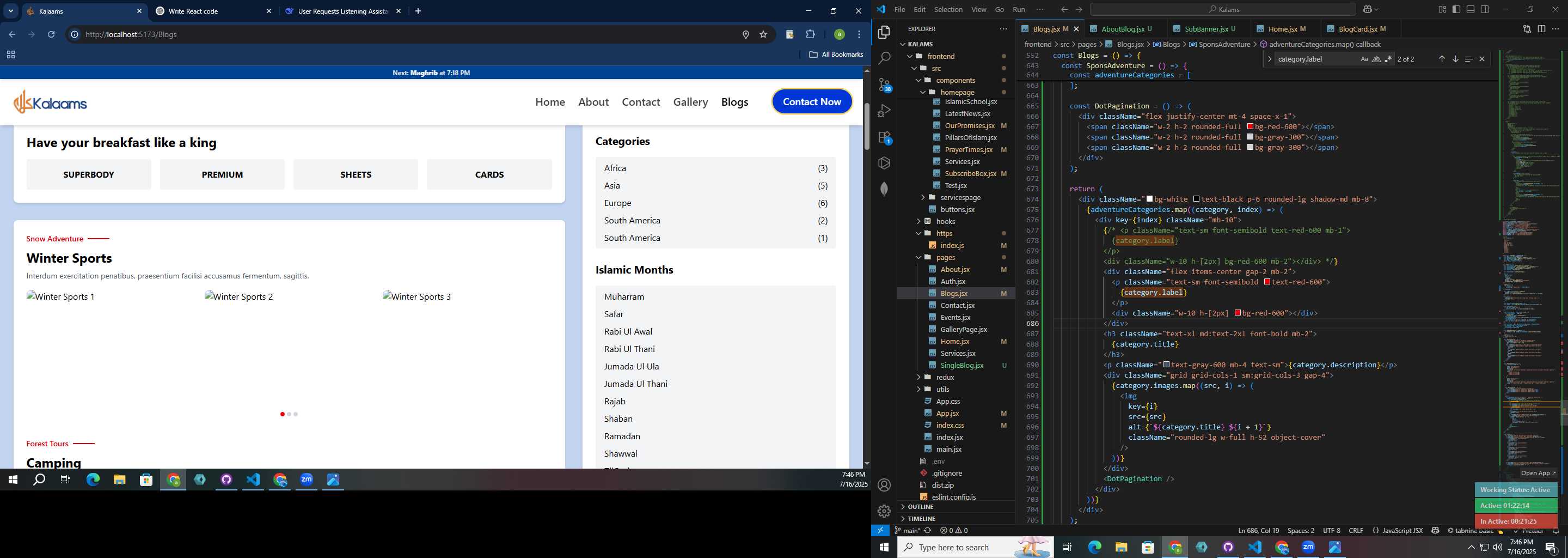Select the Ramadan Islamic month link
The width and height of the screenshot is (1568, 558).
click(622, 436)
